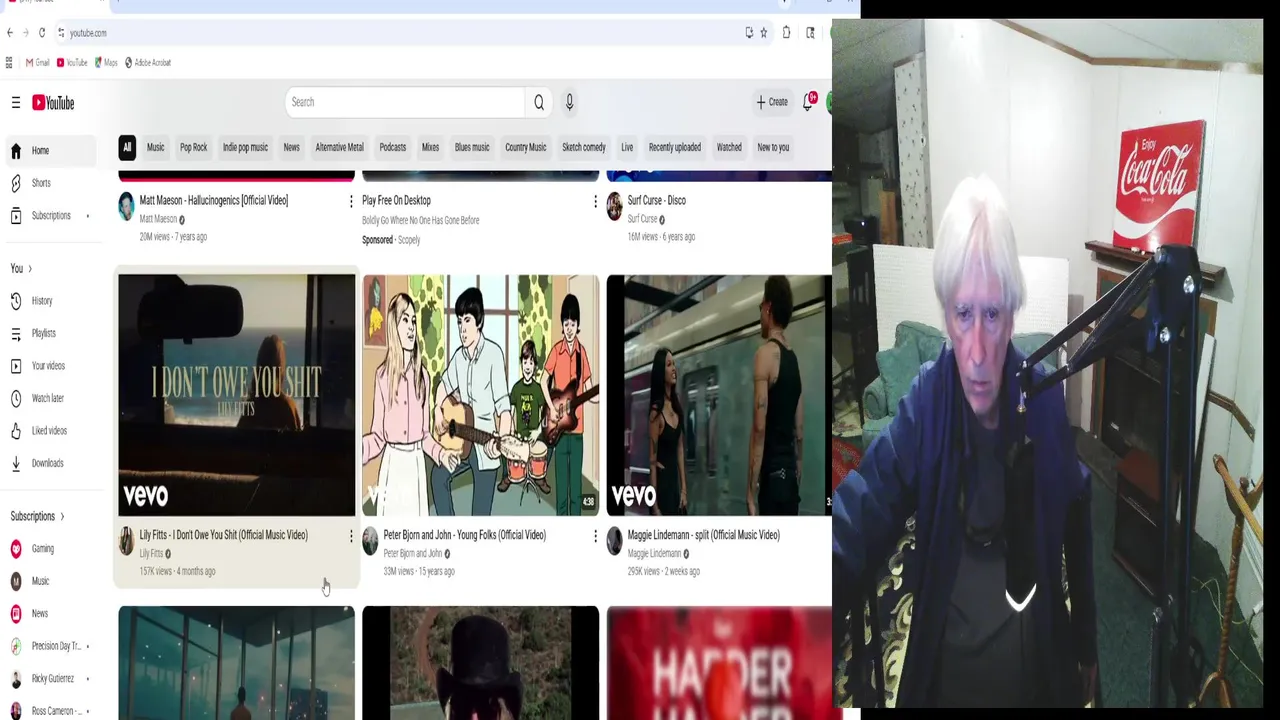This screenshot has height=720, width=1280.
Task: Open the Maps bookmark
Action: click(x=106, y=62)
